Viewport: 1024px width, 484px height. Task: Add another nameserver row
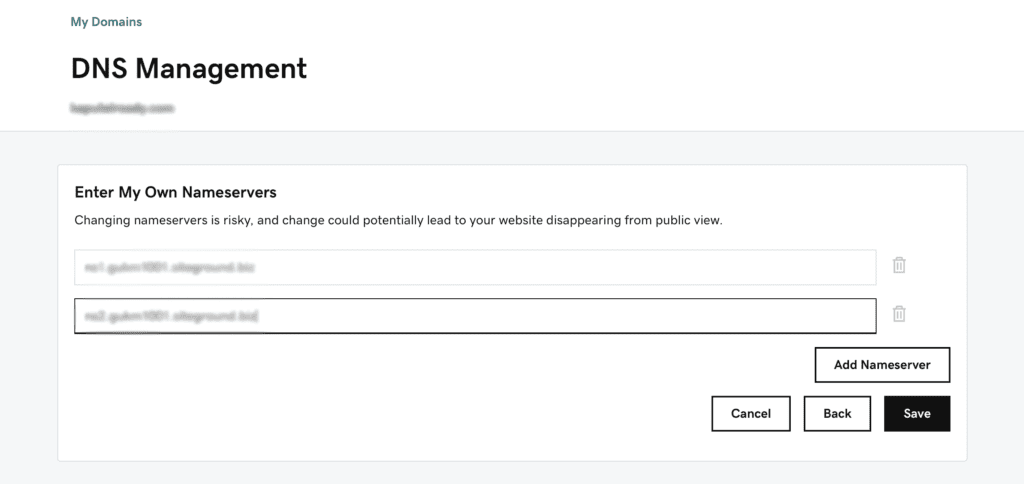[x=882, y=364]
